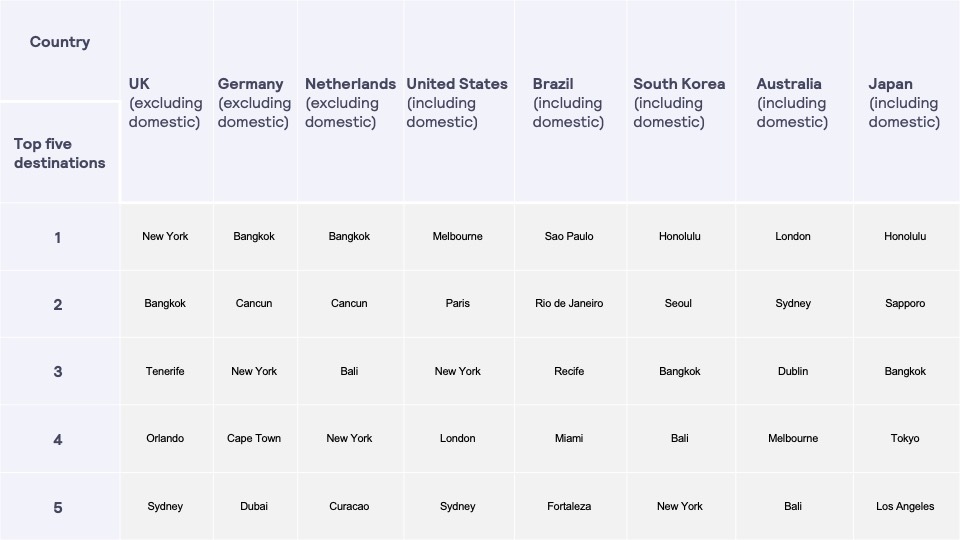Click the Curacao cell under Netherlands
Screen dimensions: 960x540
pos(350,506)
